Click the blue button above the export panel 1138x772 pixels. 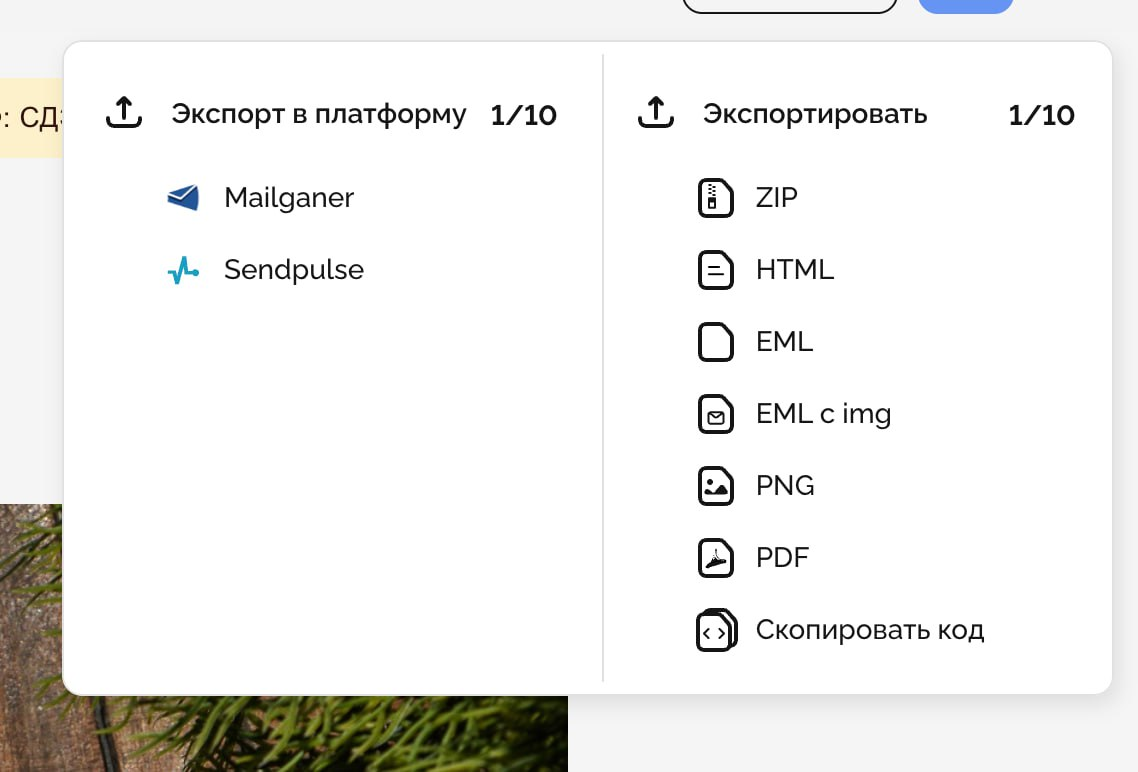(965, 5)
